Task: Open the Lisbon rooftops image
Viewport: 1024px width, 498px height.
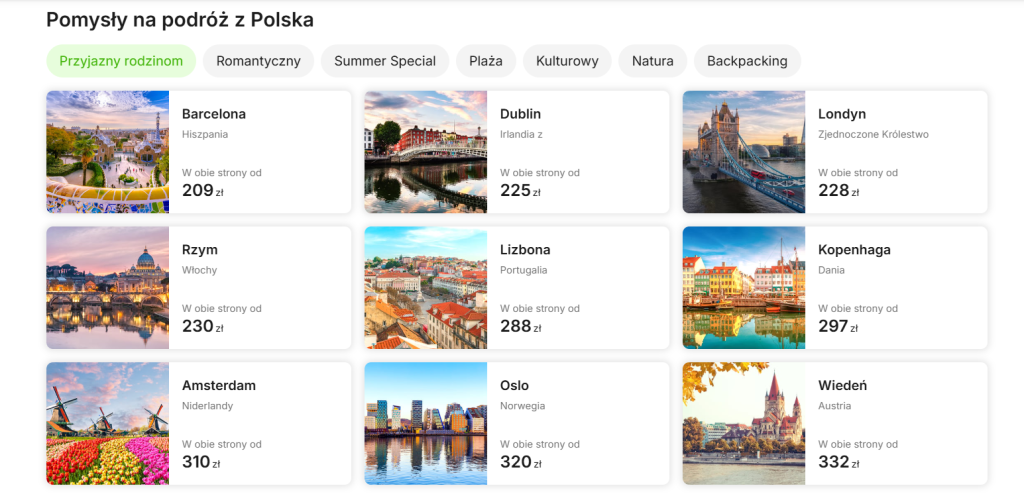Action: coord(425,288)
